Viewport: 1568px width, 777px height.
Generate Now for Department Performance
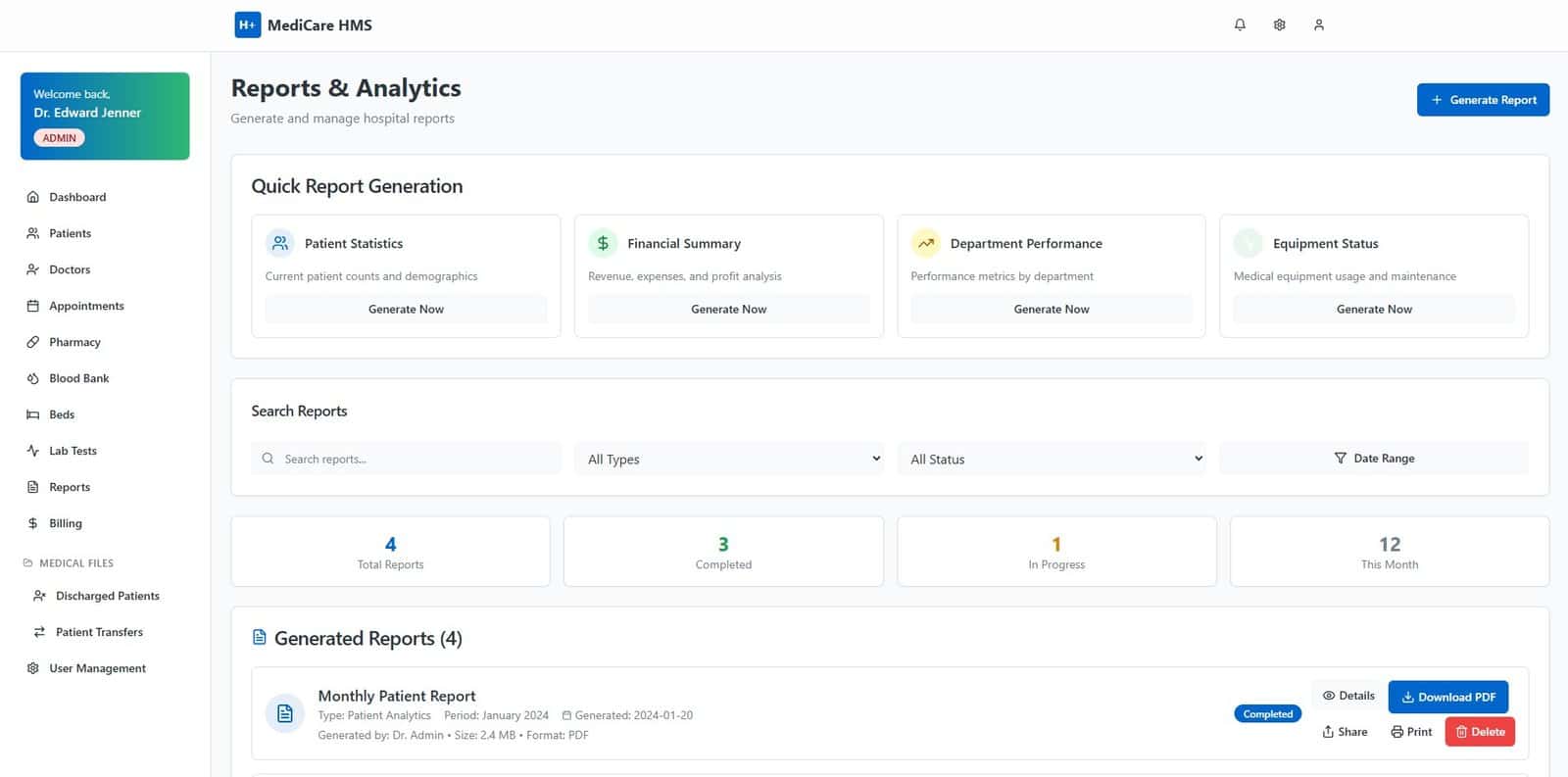(x=1052, y=309)
